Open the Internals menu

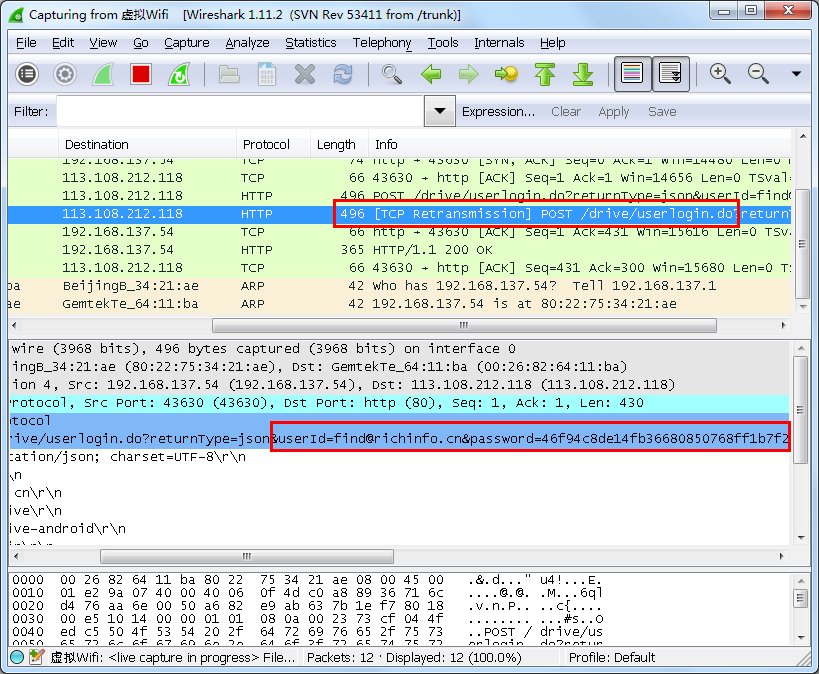coord(499,43)
